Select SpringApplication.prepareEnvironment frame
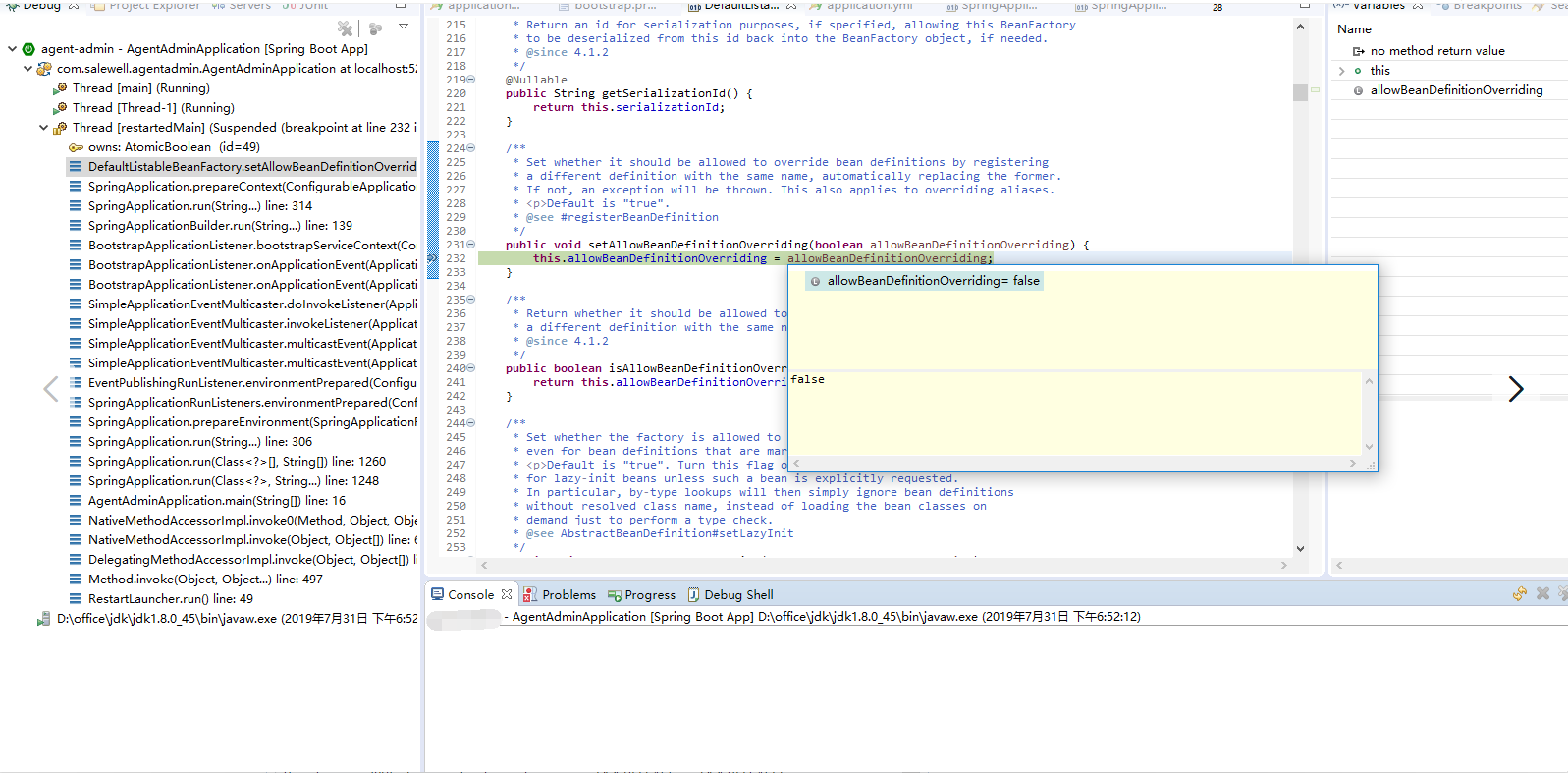The width and height of the screenshot is (1568, 773). click(243, 422)
